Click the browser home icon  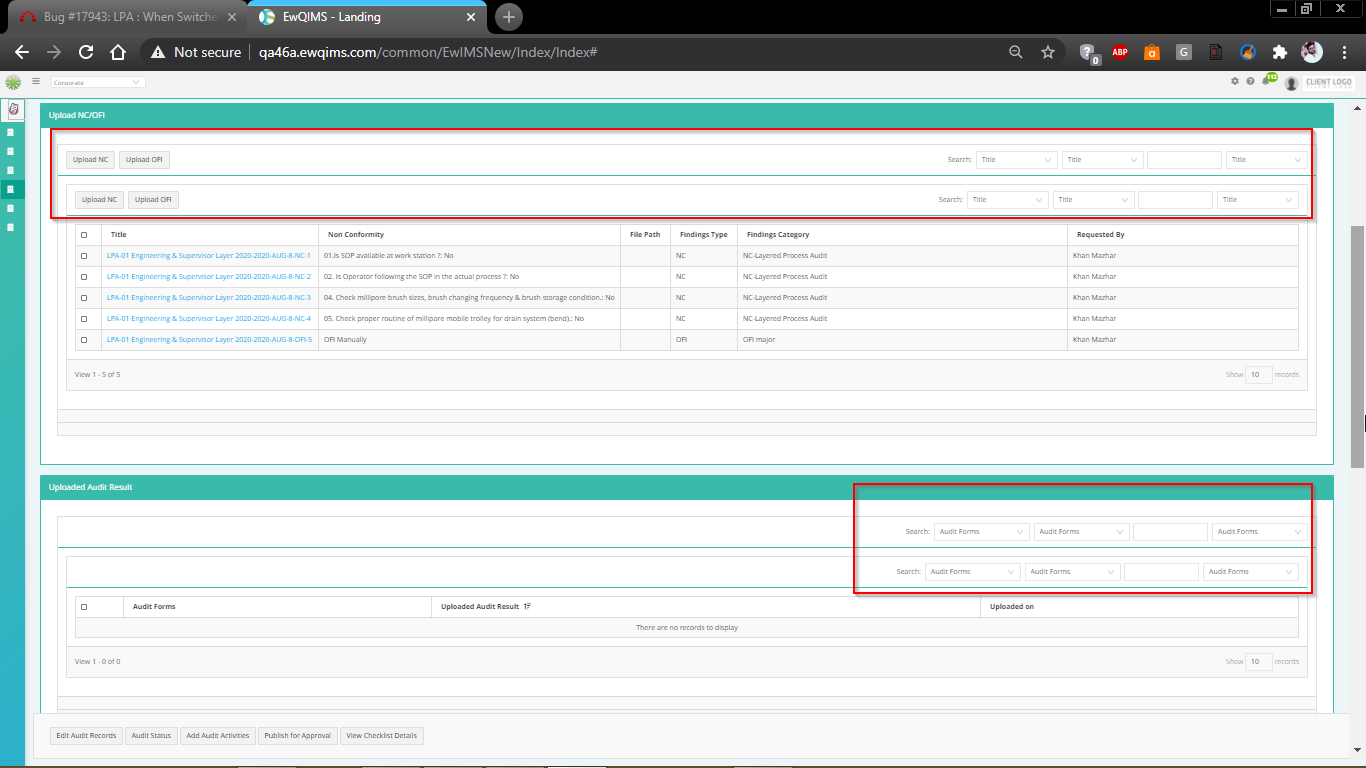(118, 52)
